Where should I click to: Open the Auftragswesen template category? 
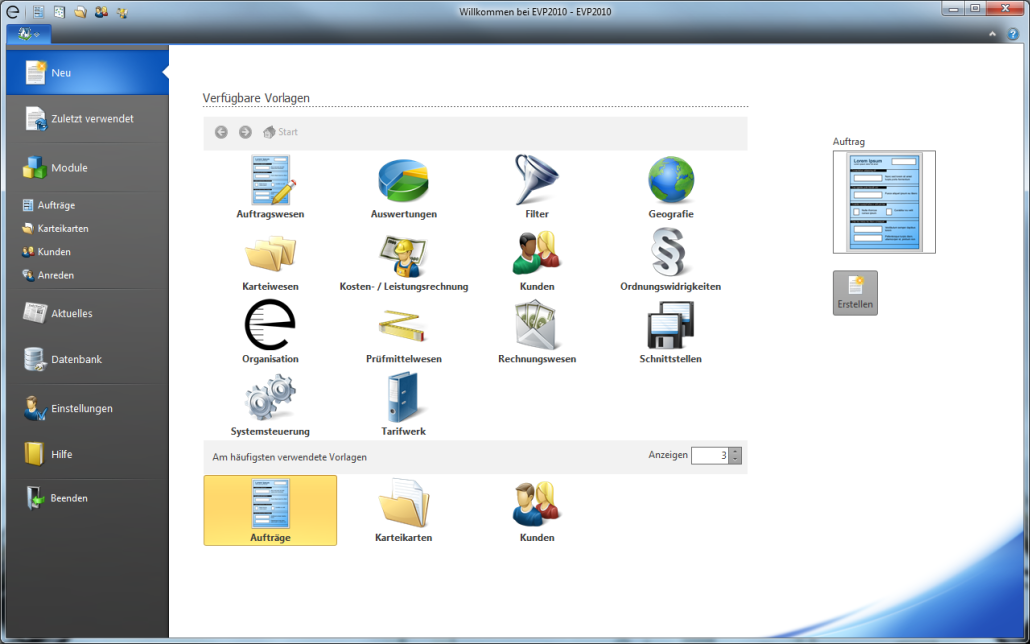[x=270, y=187]
